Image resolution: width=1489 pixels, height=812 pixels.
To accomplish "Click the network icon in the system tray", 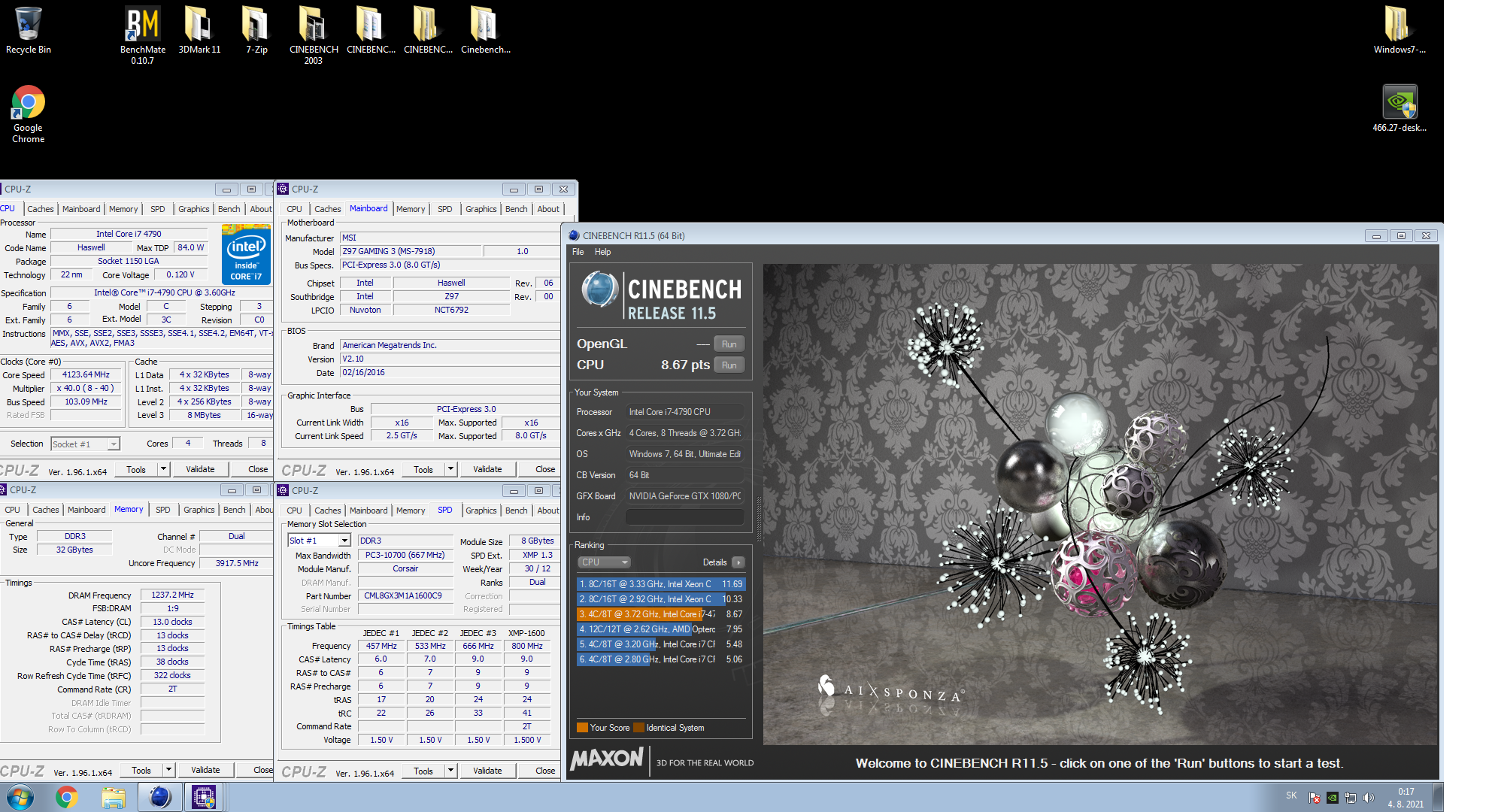I will coord(1350,798).
